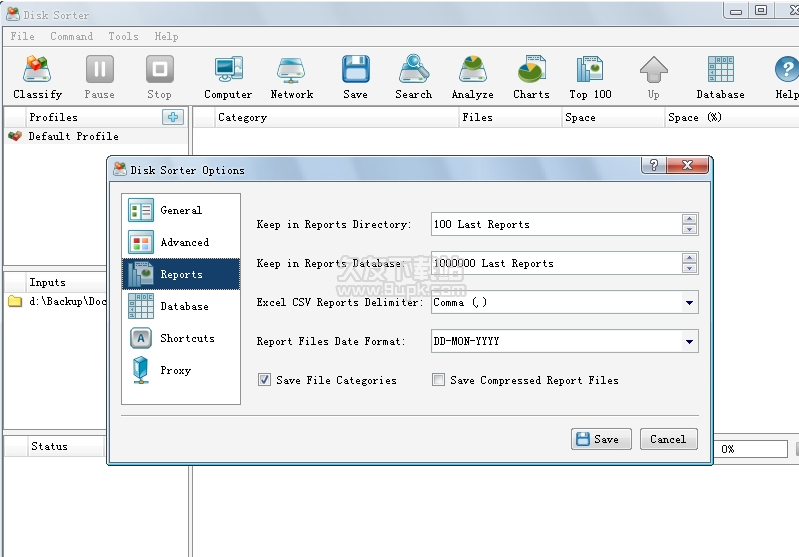Open the File menu

[x=22, y=37]
